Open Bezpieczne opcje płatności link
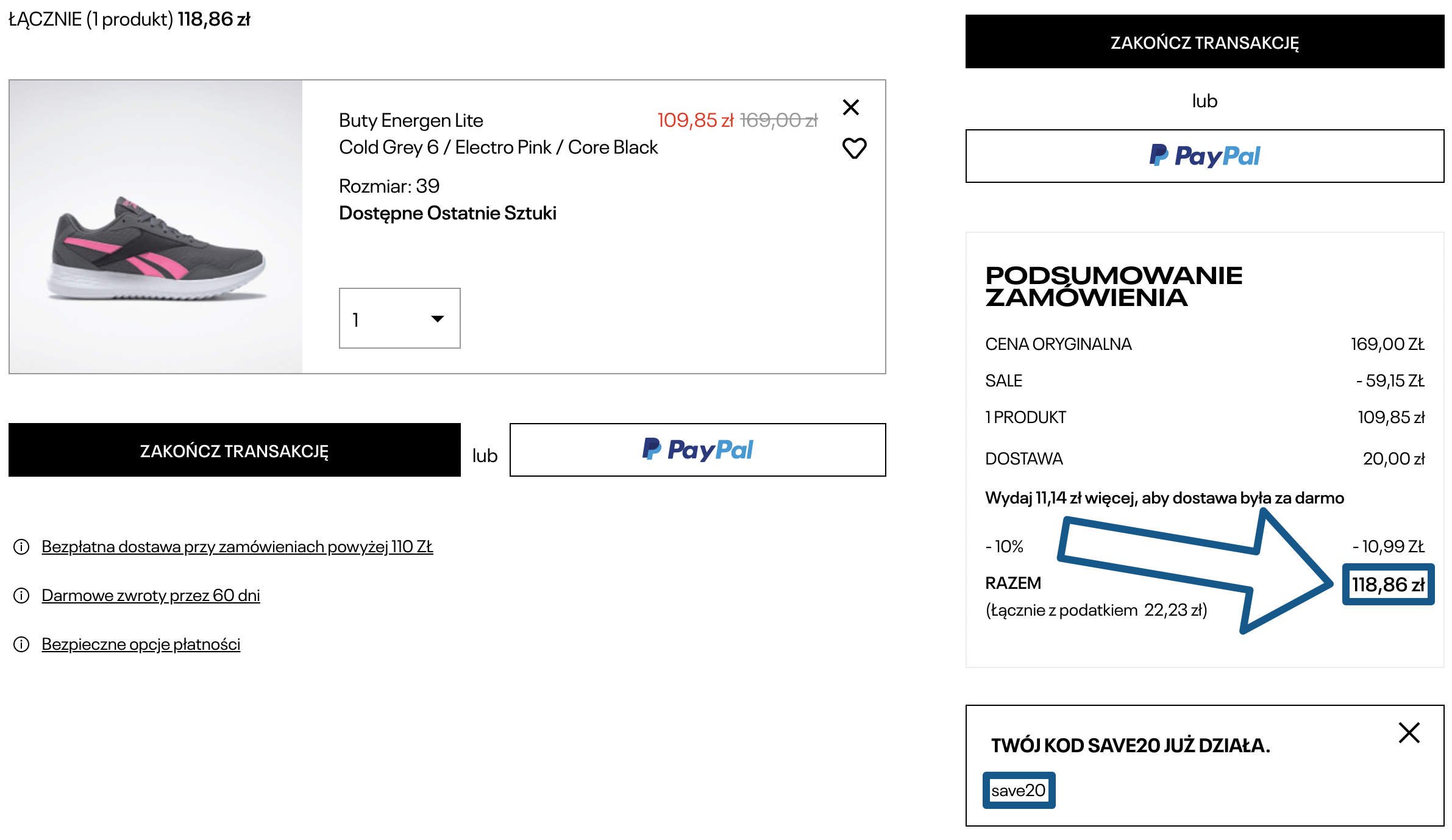 141,644
